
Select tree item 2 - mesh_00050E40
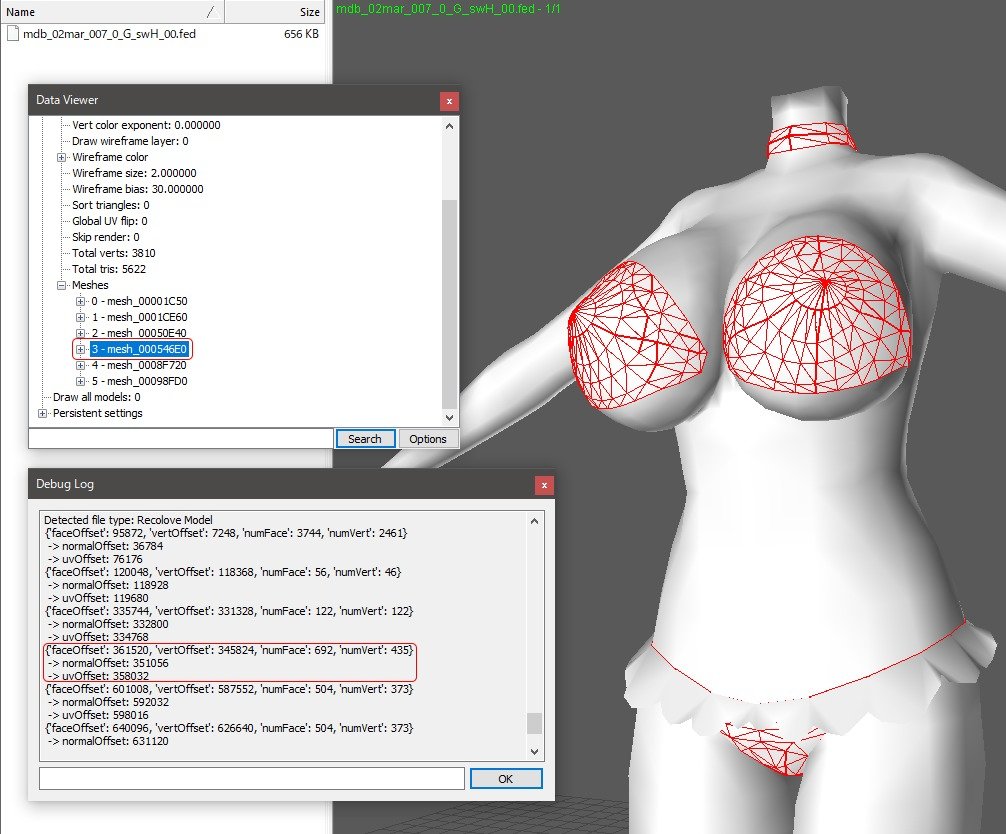tap(139, 333)
